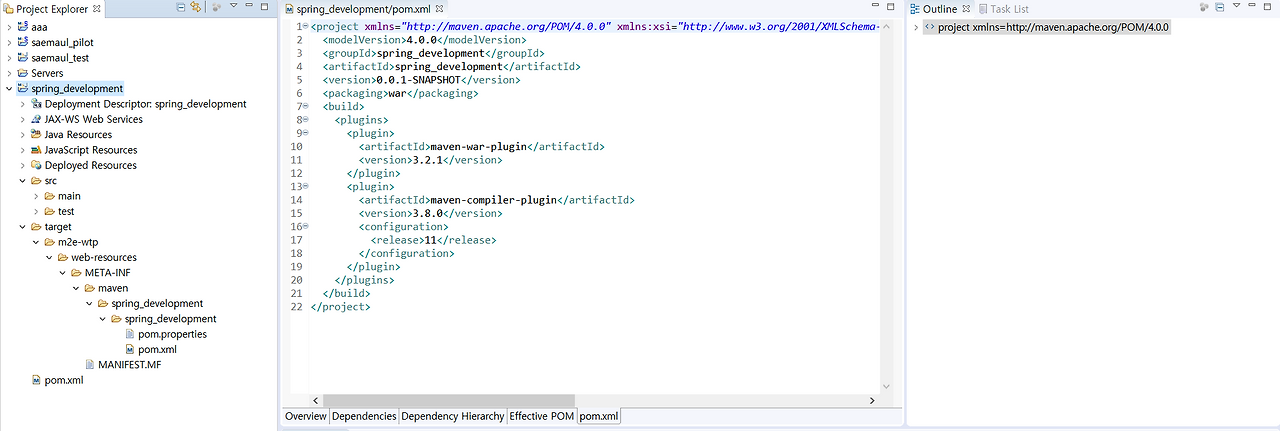Toggle Link with Editor in Project Explorer

[x=196, y=7]
